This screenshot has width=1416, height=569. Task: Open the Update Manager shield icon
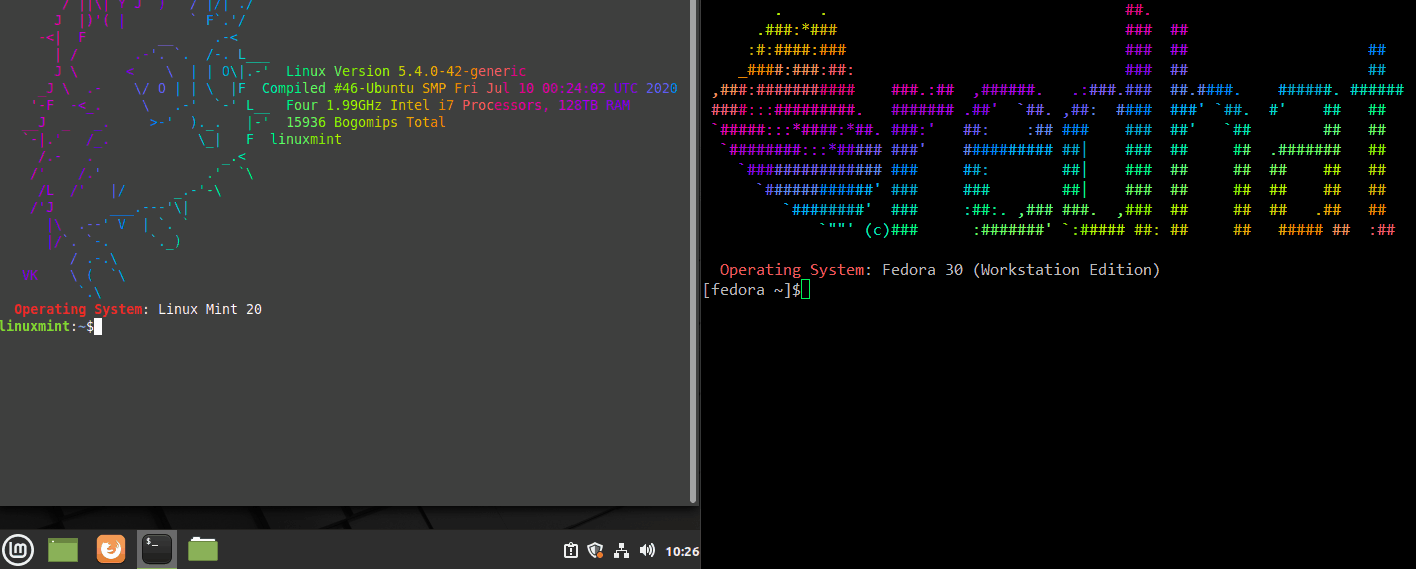tap(595, 550)
